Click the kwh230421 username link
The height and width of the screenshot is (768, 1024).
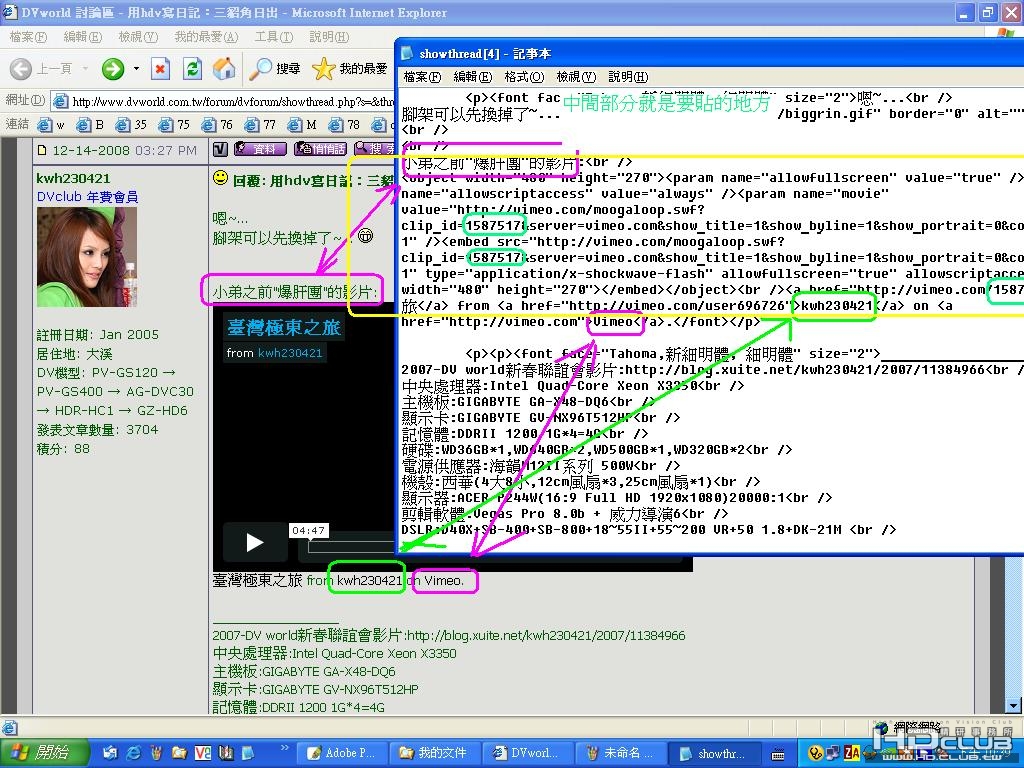click(x=73, y=178)
